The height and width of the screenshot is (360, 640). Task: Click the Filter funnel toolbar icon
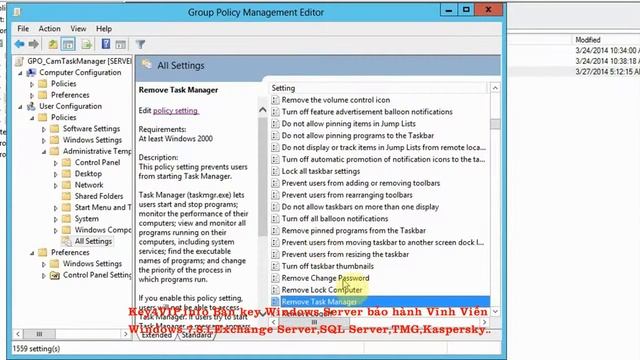[x=140, y=44]
